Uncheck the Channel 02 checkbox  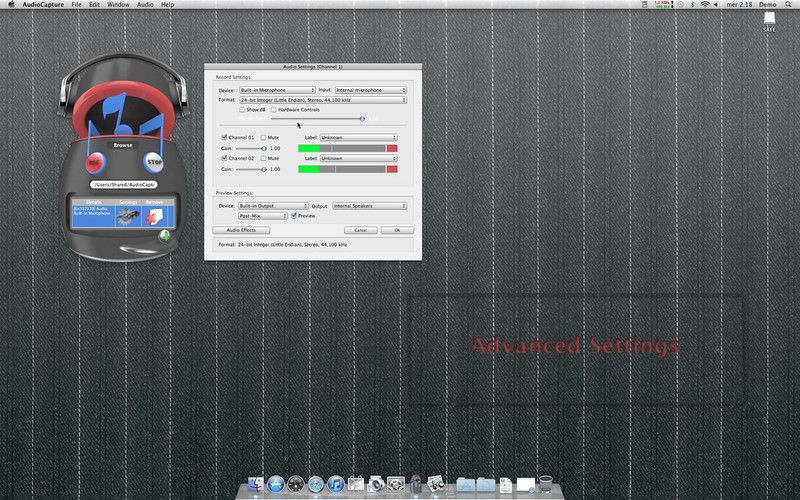(x=224, y=158)
